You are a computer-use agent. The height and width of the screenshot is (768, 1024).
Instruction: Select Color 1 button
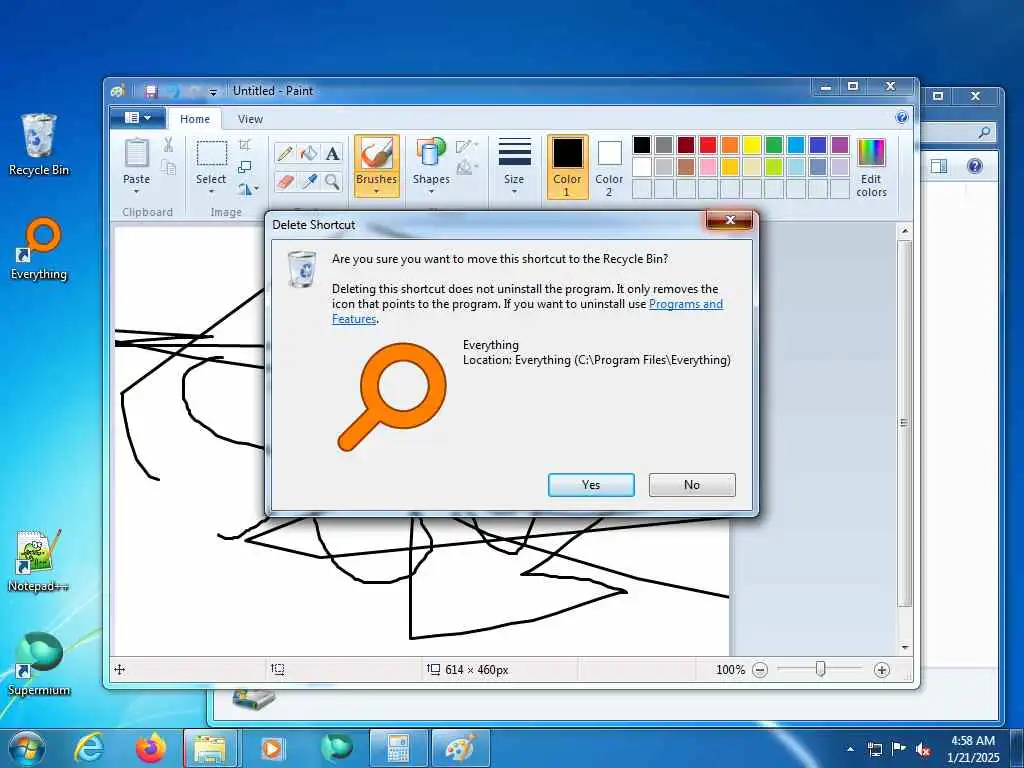(568, 167)
